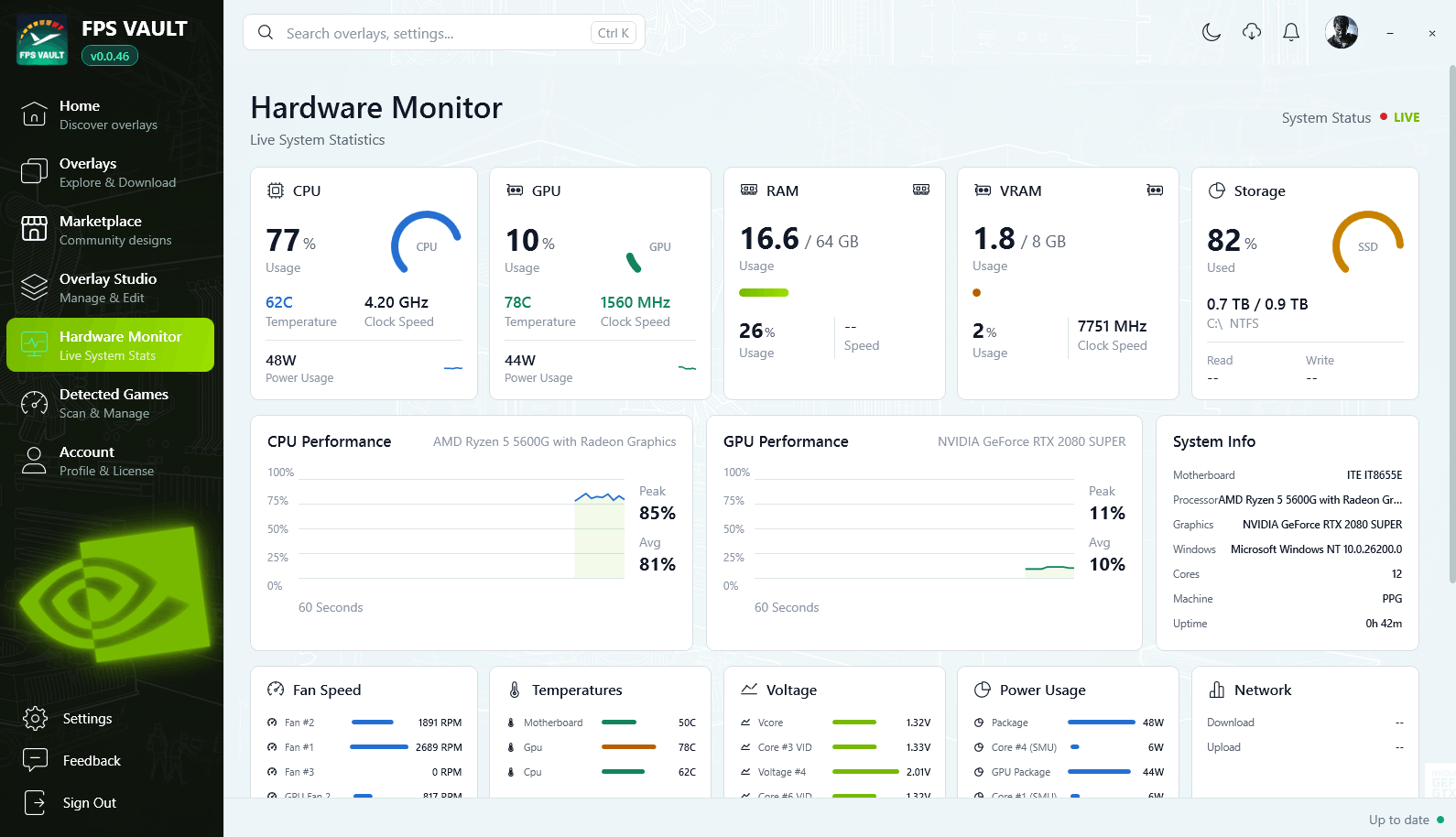Click the RAM icon left of the RAM title
Image resolution: width=1456 pixels, height=837 pixels.
(x=749, y=190)
